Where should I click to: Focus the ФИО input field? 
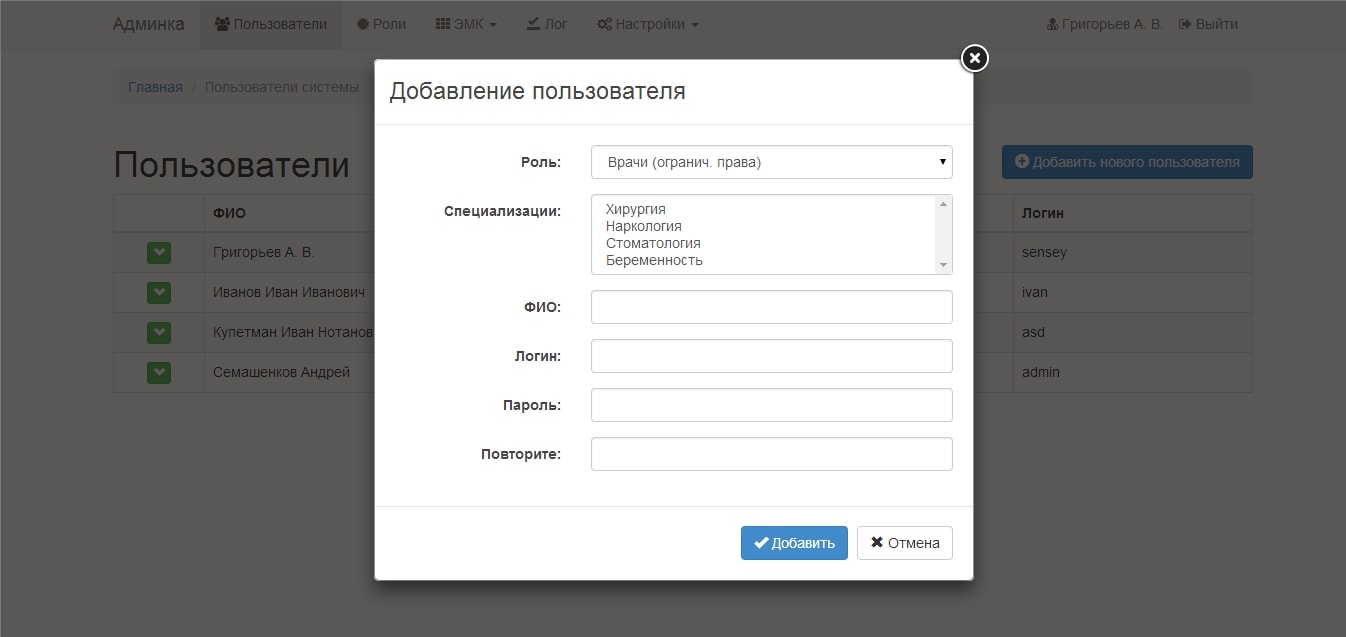[x=771, y=307]
